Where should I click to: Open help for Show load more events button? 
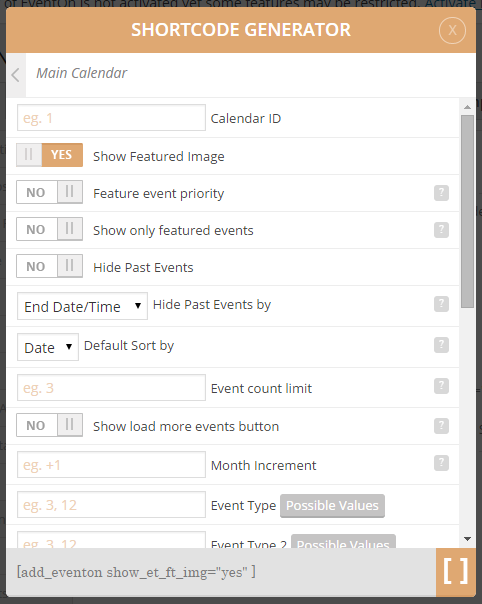pyautogui.click(x=441, y=426)
